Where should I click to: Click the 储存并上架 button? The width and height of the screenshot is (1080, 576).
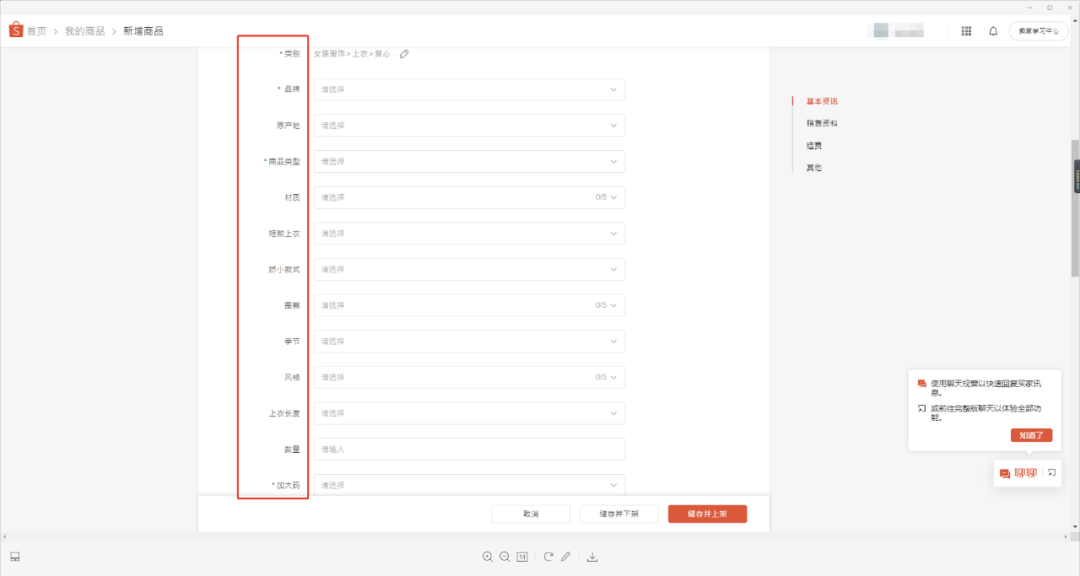710,513
